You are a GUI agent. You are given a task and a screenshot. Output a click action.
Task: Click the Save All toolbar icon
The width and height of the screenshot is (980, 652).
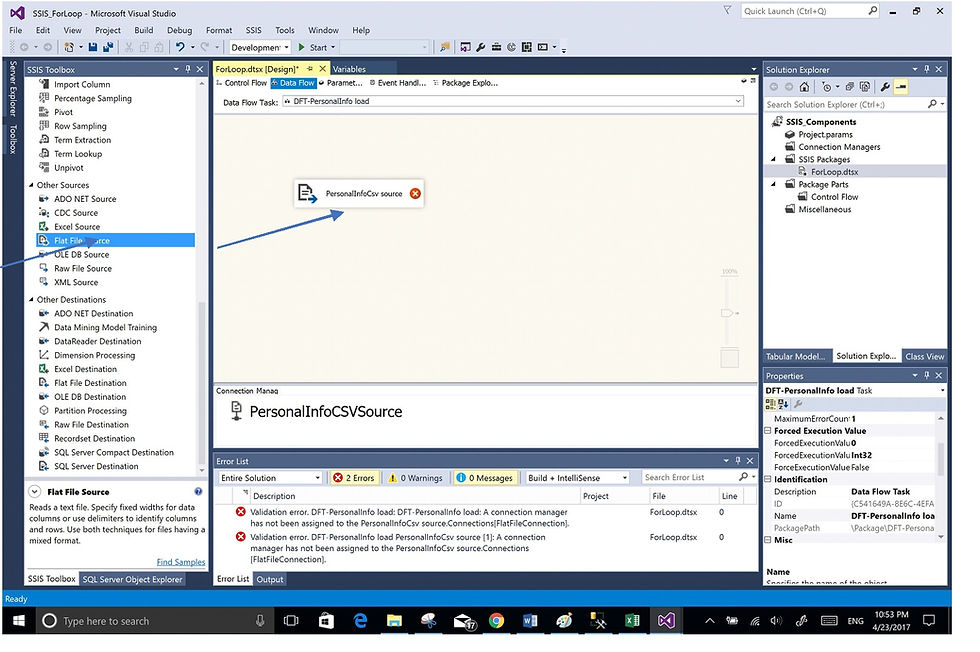[108, 48]
